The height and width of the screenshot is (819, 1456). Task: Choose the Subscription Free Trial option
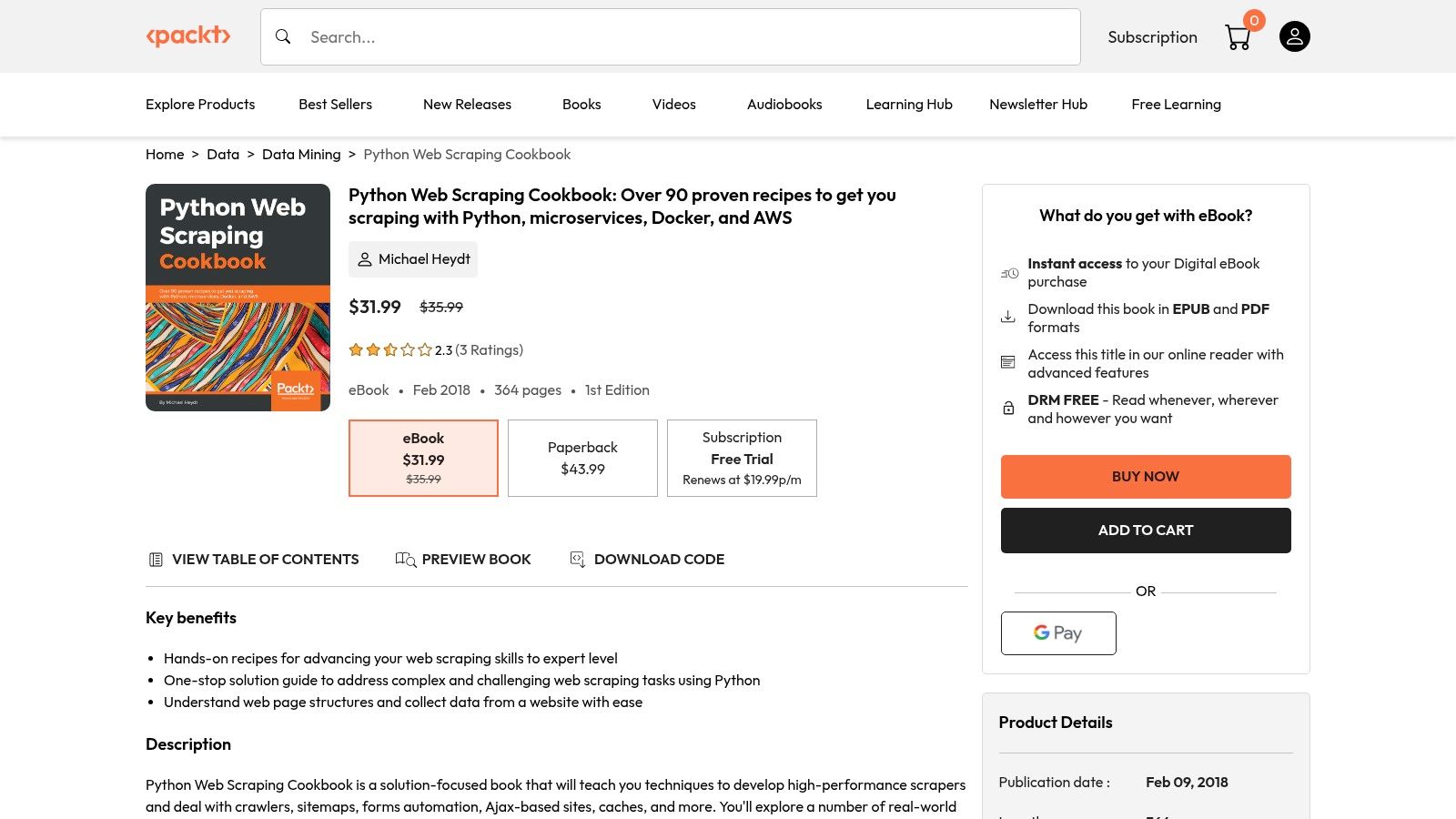tap(742, 458)
